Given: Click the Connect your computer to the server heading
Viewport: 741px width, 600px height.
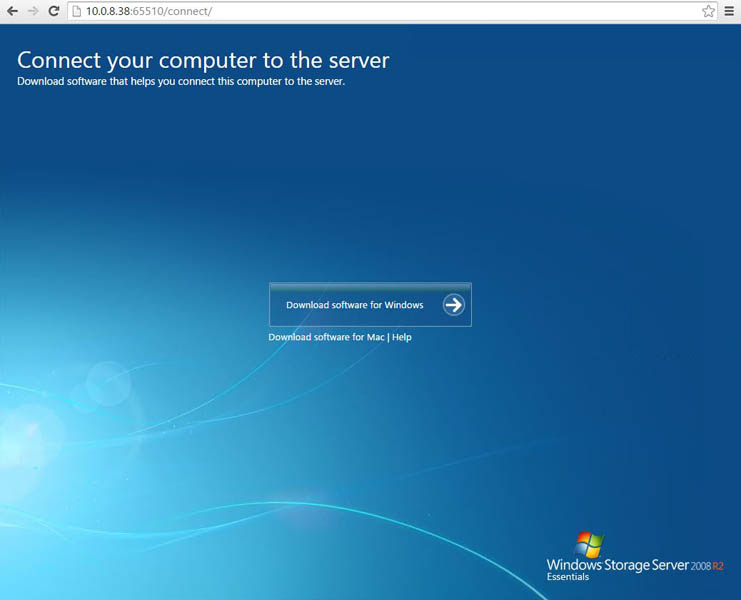Looking at the screenshot, I should coord(203,60).
